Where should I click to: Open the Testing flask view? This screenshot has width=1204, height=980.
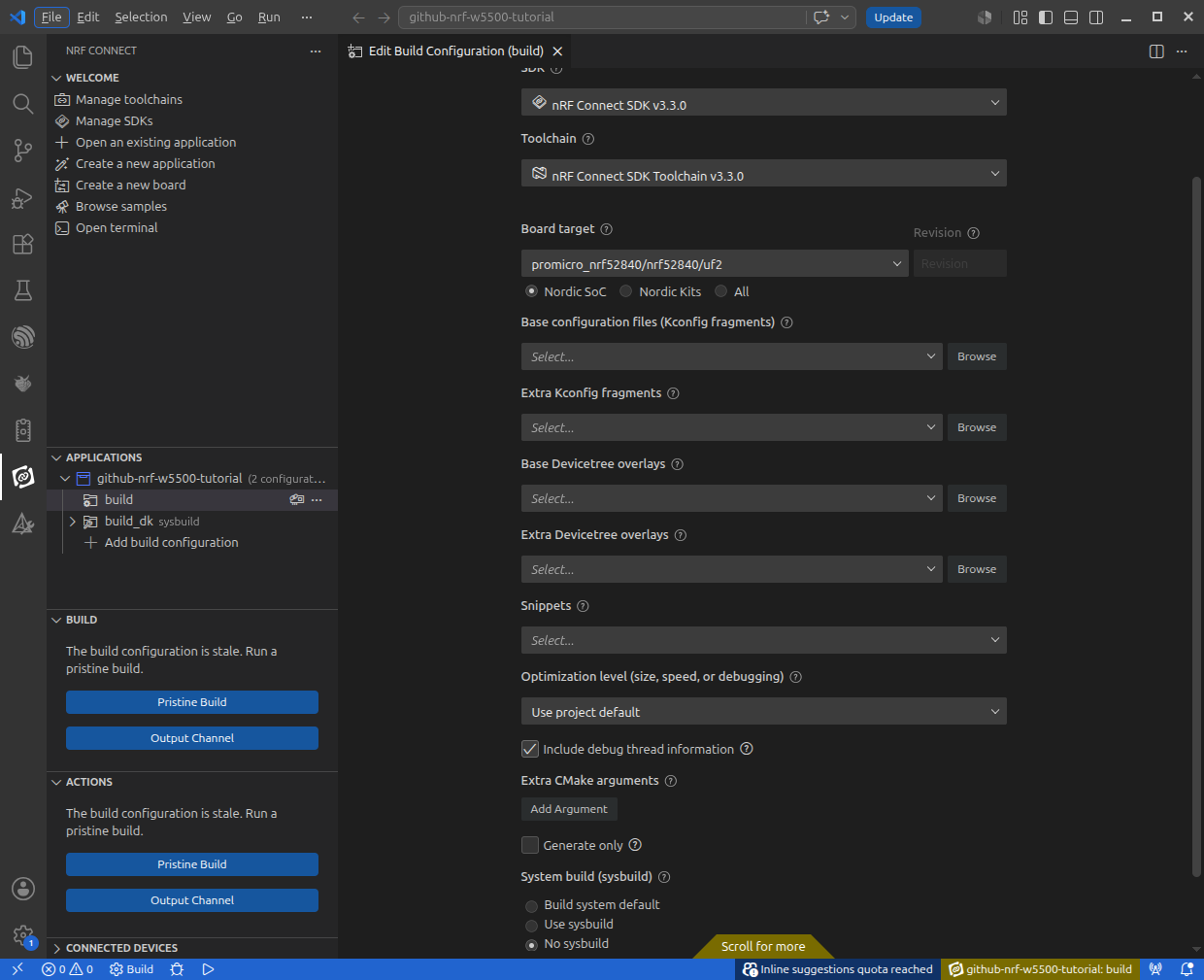coord(23,290)
